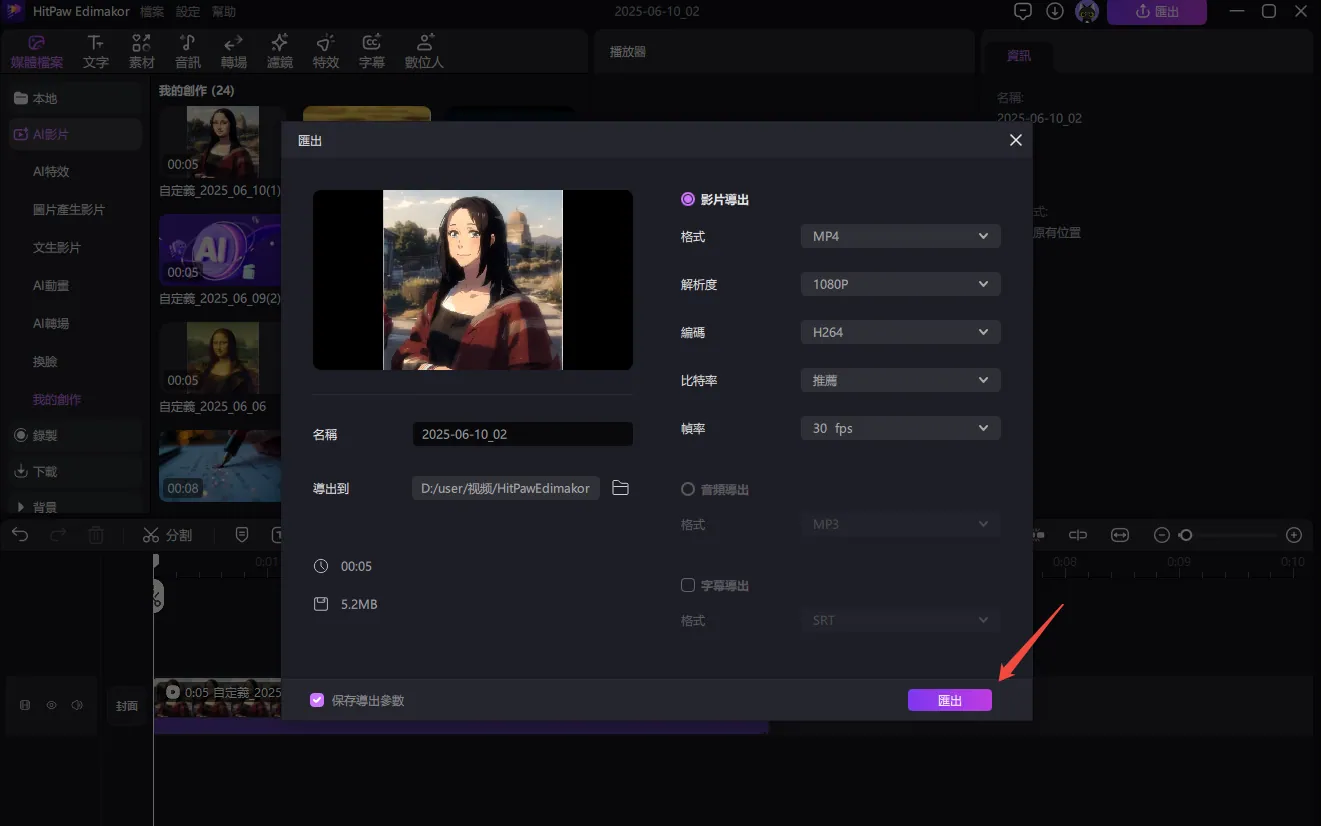The height and width of the screenshot is (826, 1321).
Task: Open the 格式 MP4 format dropdown
Action: [x=901, y=236]
